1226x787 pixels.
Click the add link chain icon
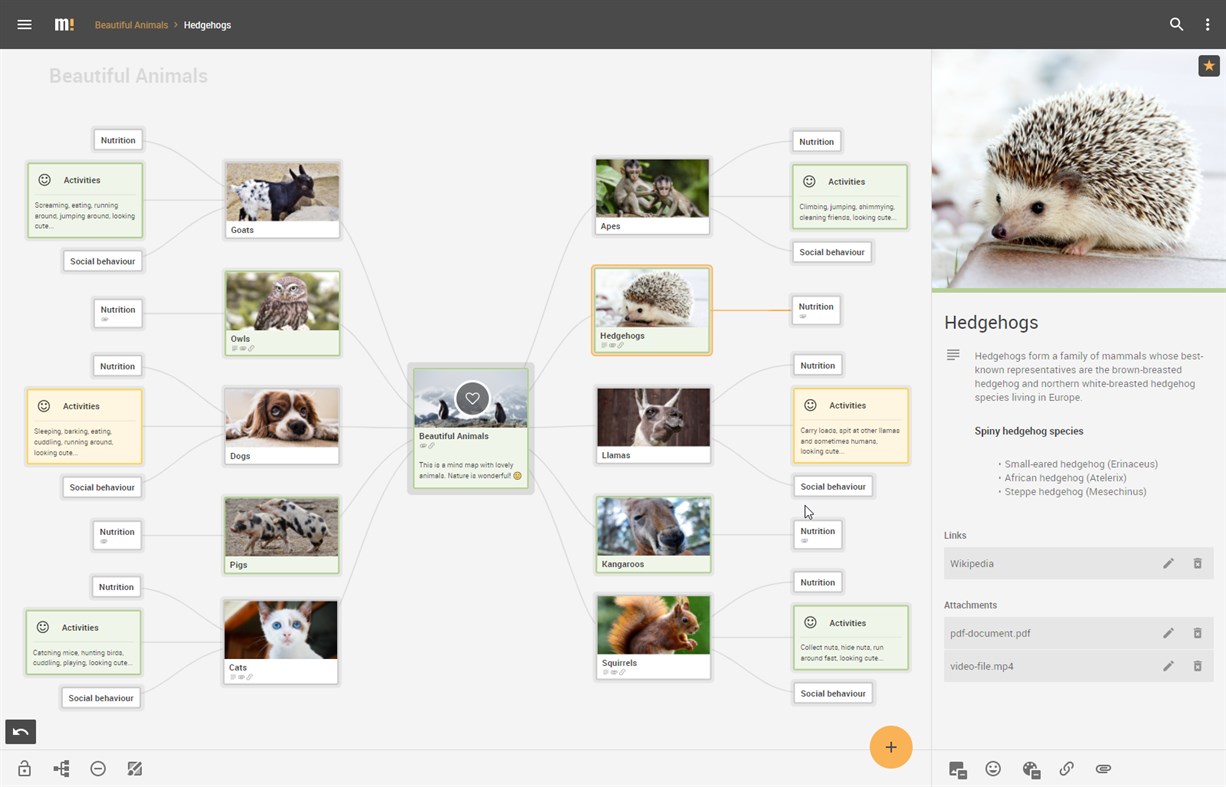1067,769
